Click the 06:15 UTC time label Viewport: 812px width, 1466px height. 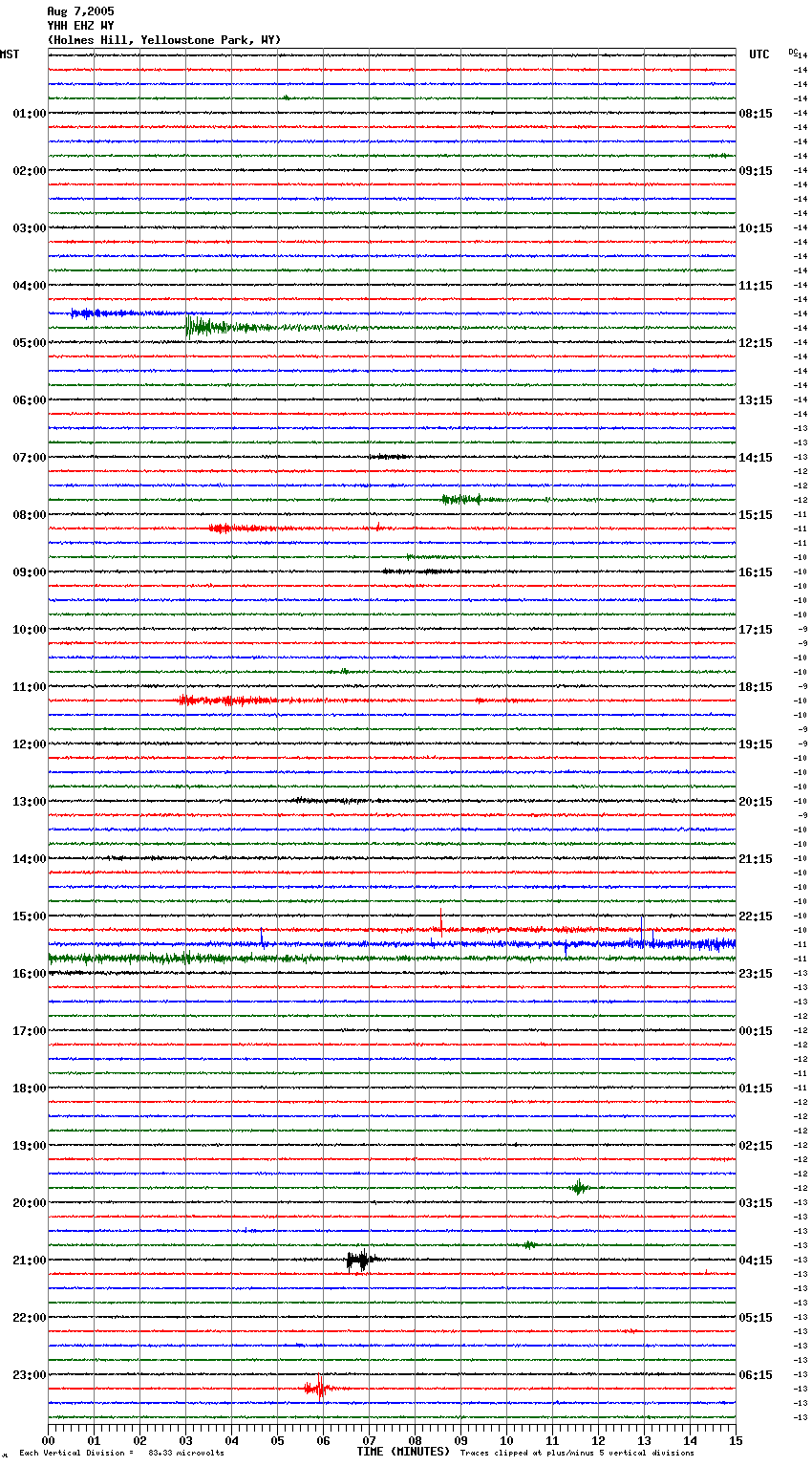click(x=756, y=1375)
